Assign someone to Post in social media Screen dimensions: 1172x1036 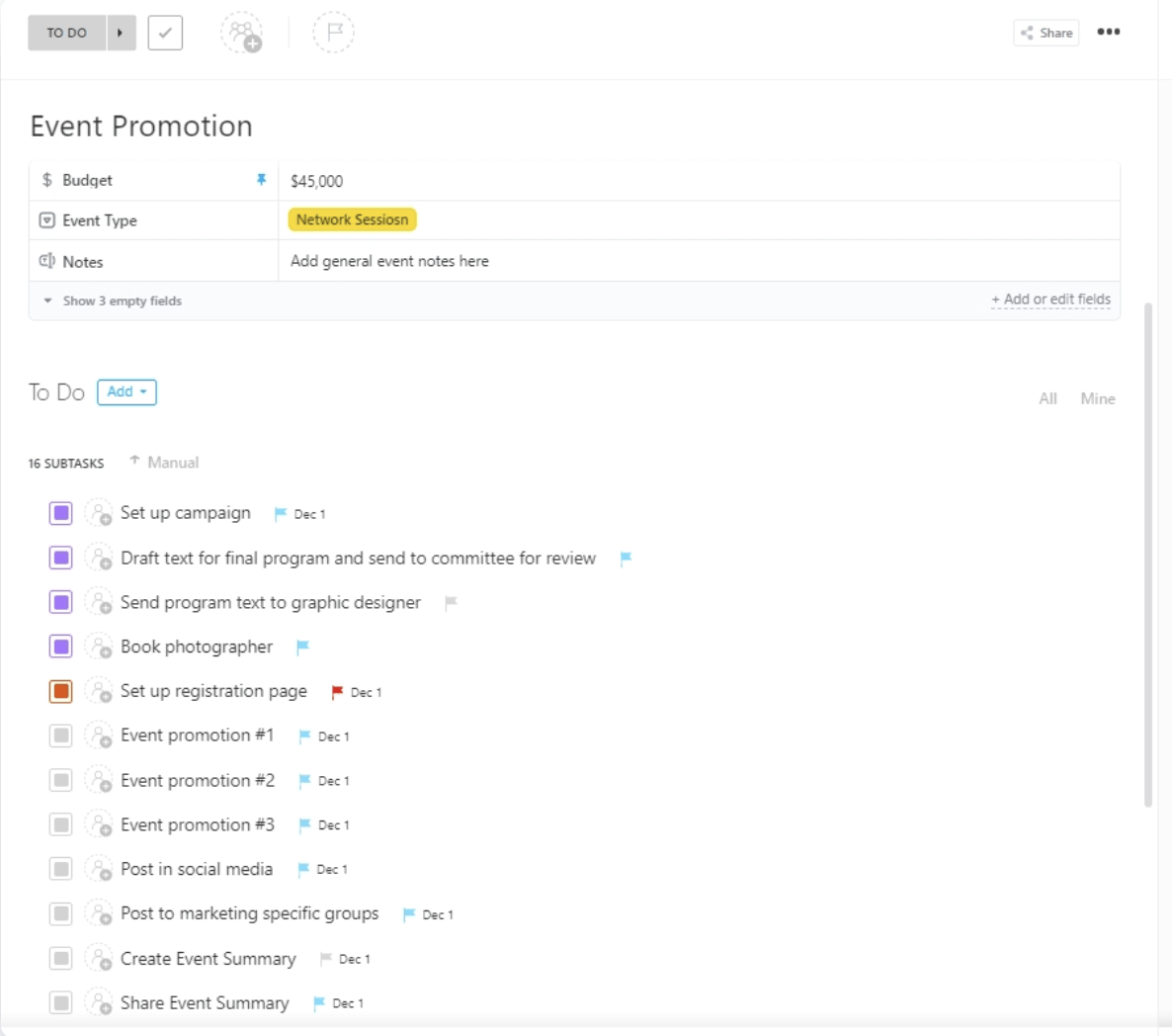(x=99, y=869)
